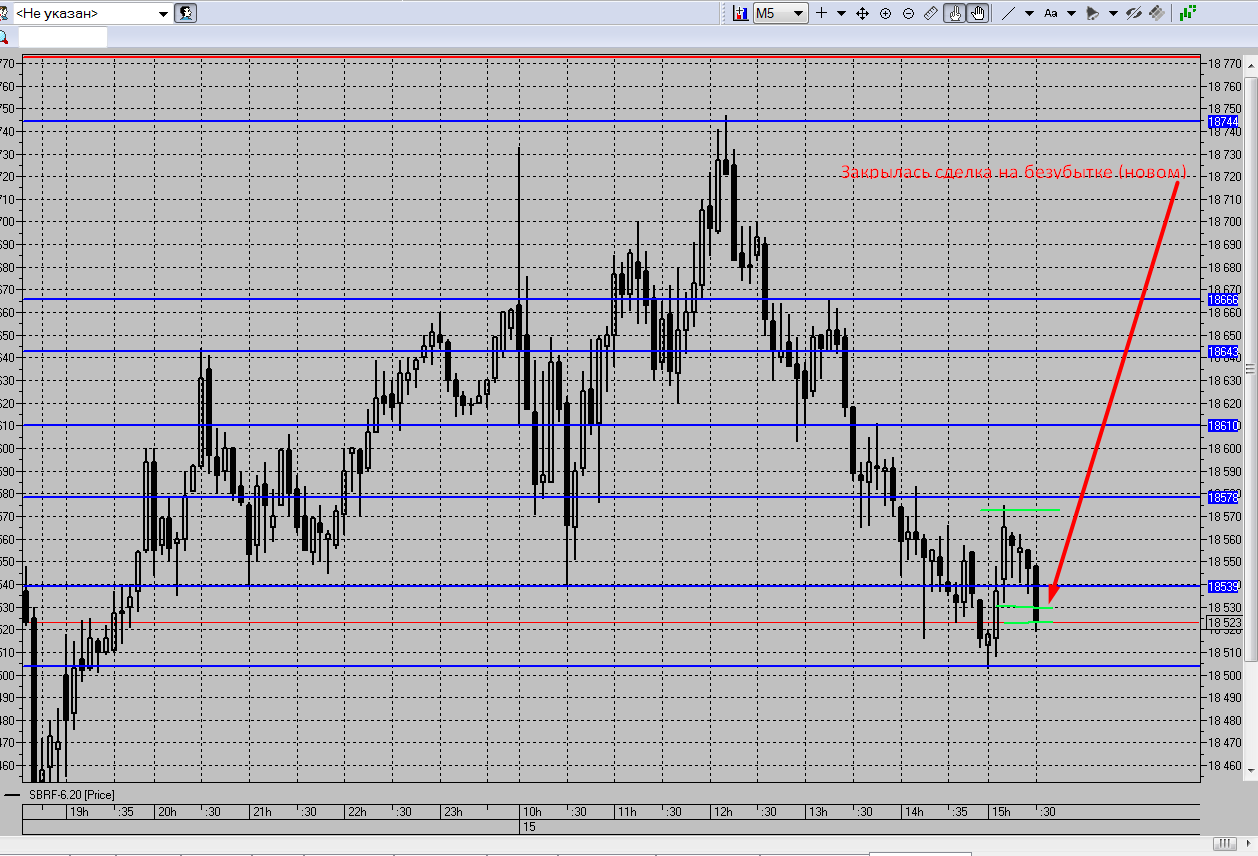Open the chart type settings icon
Image resolution: width=1258 pixels, height=856 pixels.
tap(741, 13)
